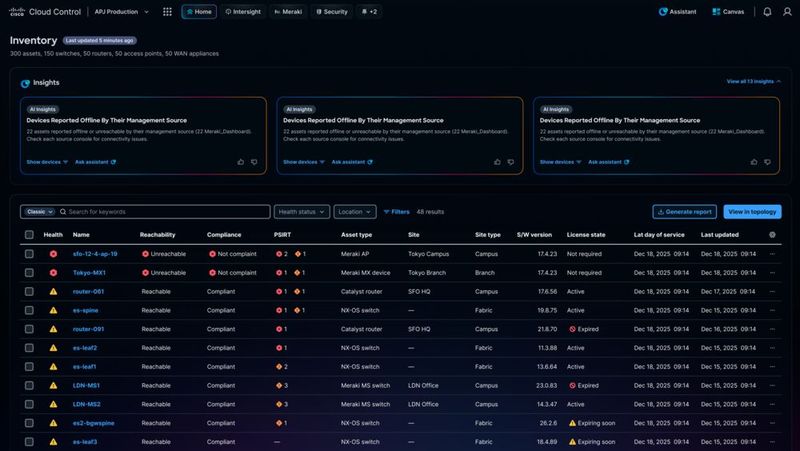Open the notifications bell

[767, 12]
